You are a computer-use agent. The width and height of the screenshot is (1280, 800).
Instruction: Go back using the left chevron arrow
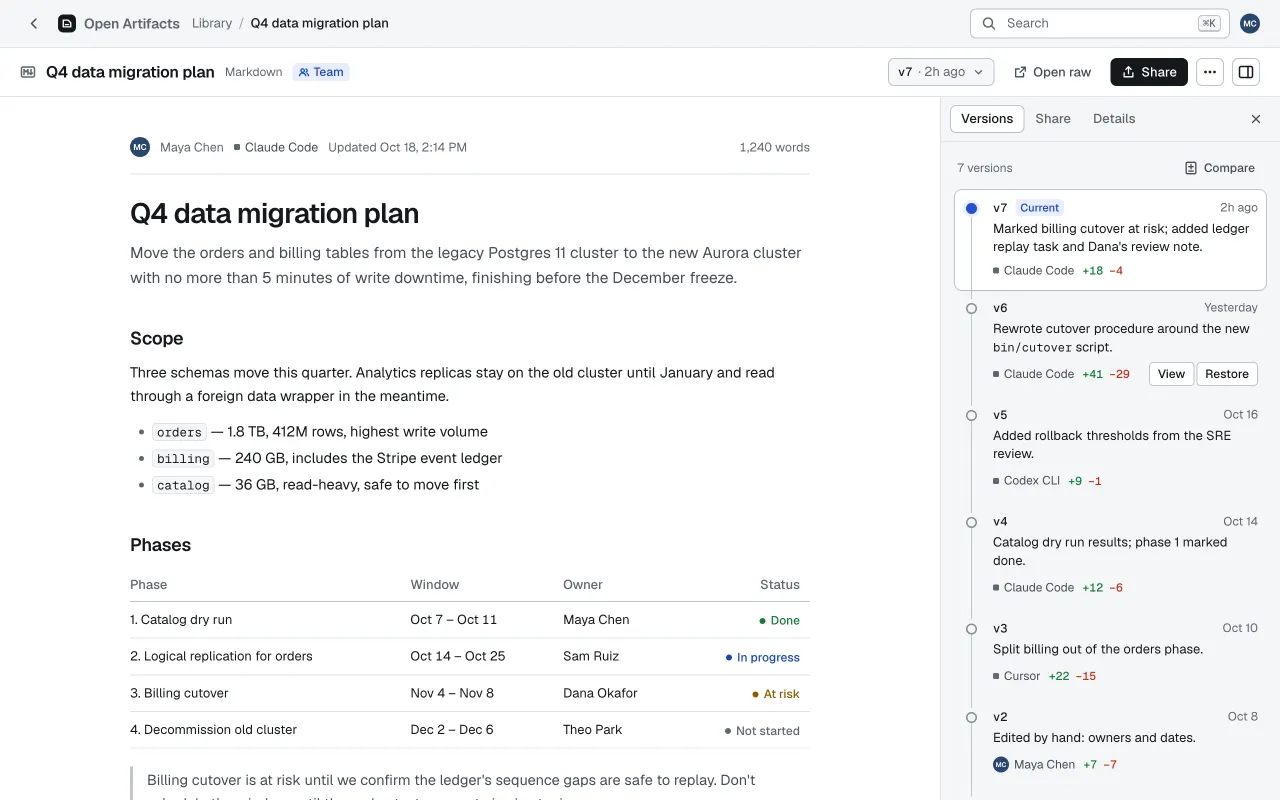[34, 23]
